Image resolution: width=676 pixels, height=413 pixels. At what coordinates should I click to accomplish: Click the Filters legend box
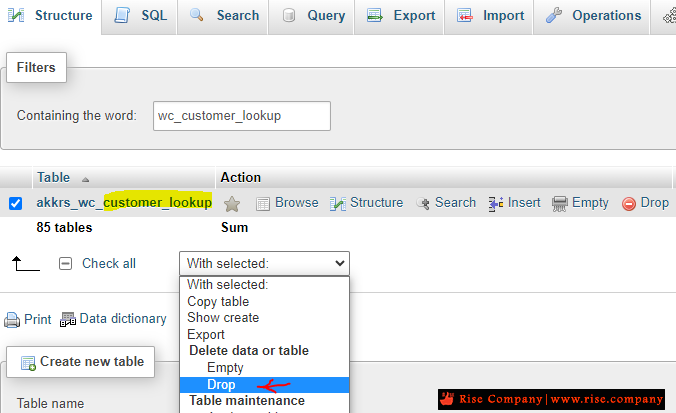tap(36, 67)
